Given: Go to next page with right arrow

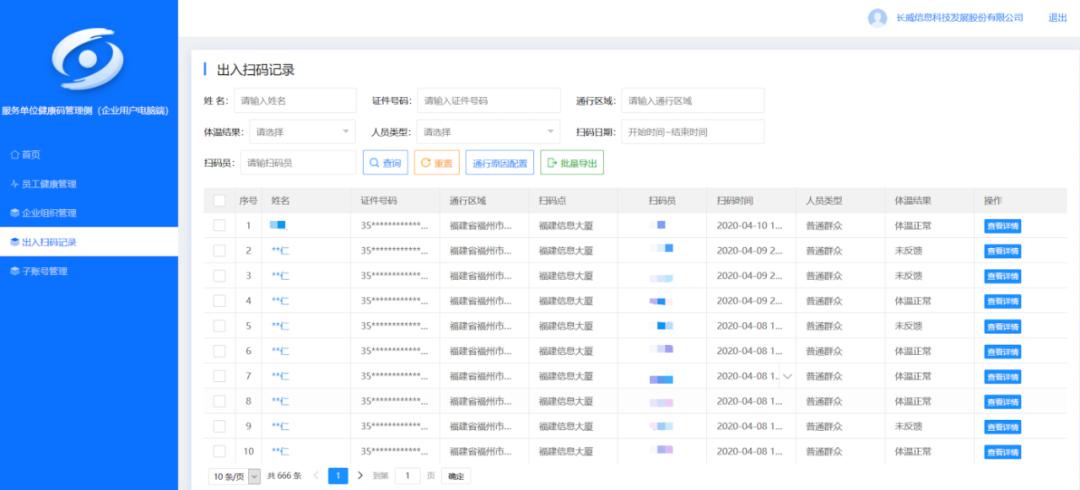Looking at the screenshot, I should coord(360,476).
